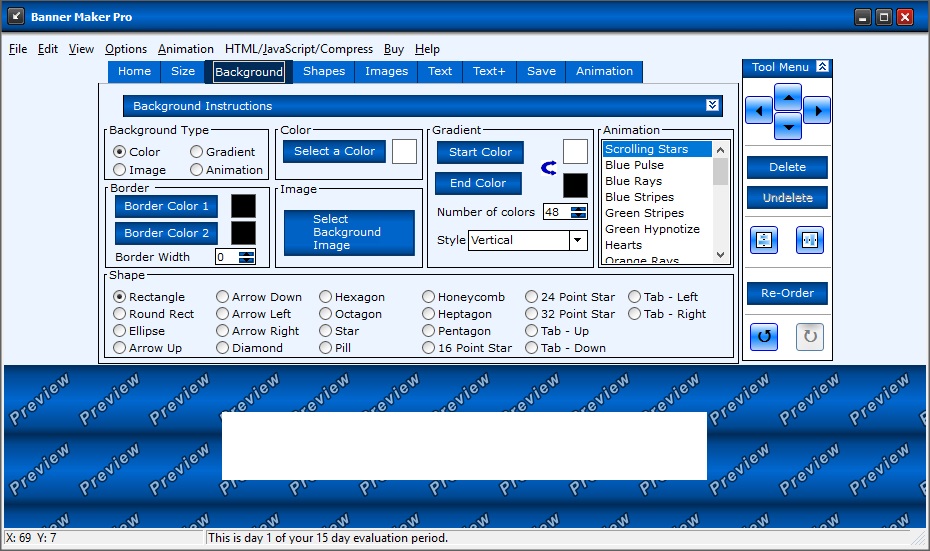
Task: Click the white background color swatch
Action: (x=404, y=151)
